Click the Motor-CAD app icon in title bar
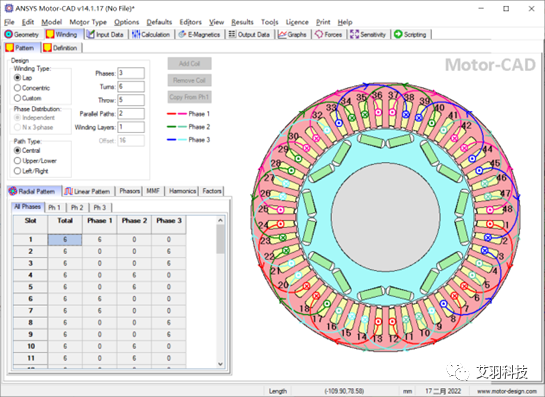 tap(8, 8)
